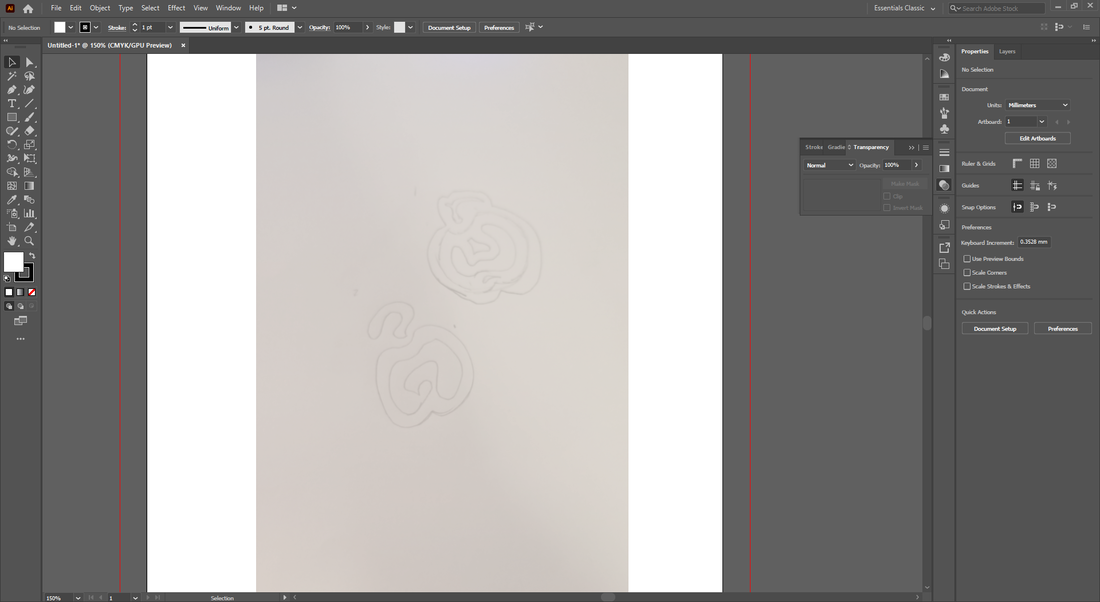Open the File menu
This screenshot has height=602, width=1100.
(56, 8)
